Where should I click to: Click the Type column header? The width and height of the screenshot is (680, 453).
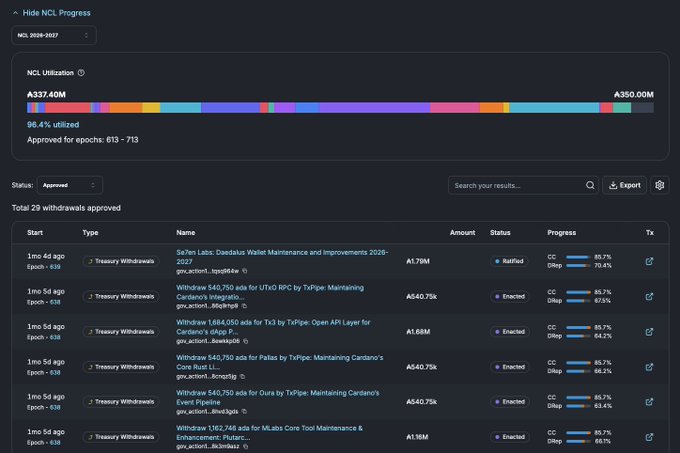[90, 233]
